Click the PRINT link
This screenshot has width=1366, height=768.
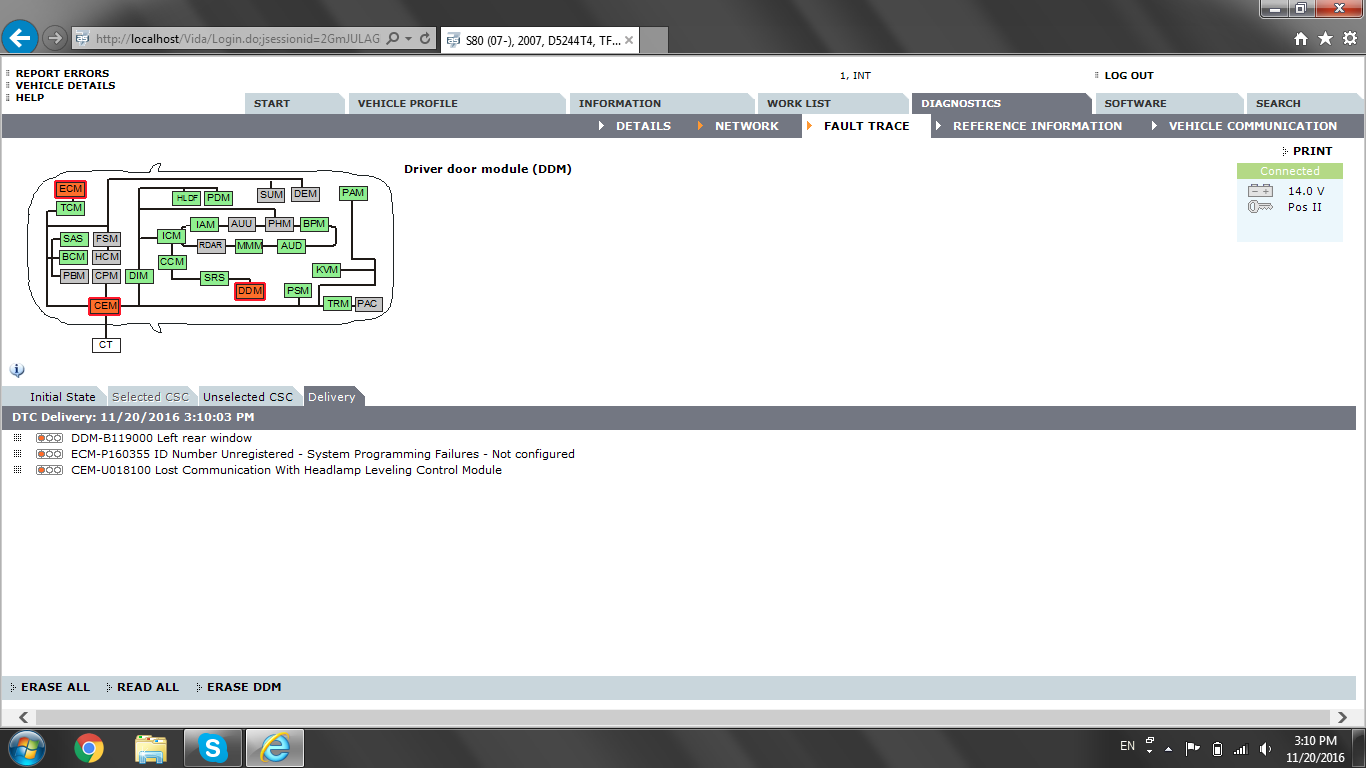click(x=1312, y=151)
